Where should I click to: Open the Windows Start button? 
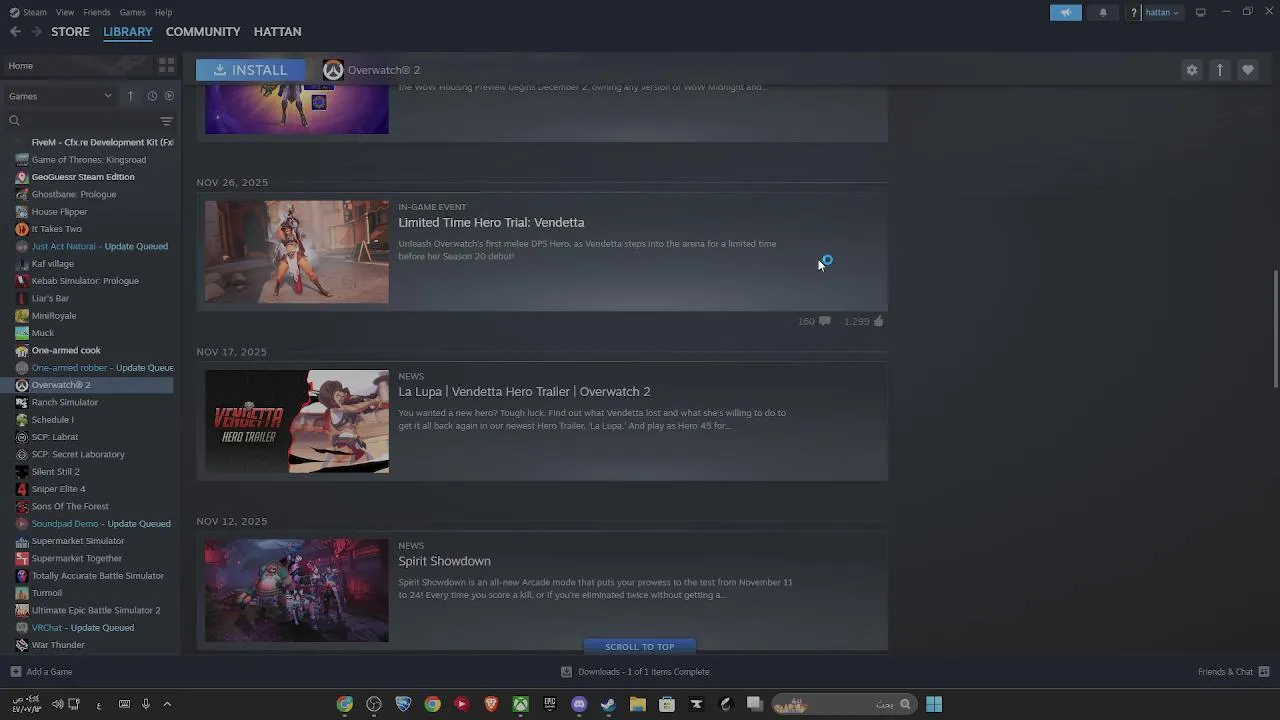click(x=934, y=705)
